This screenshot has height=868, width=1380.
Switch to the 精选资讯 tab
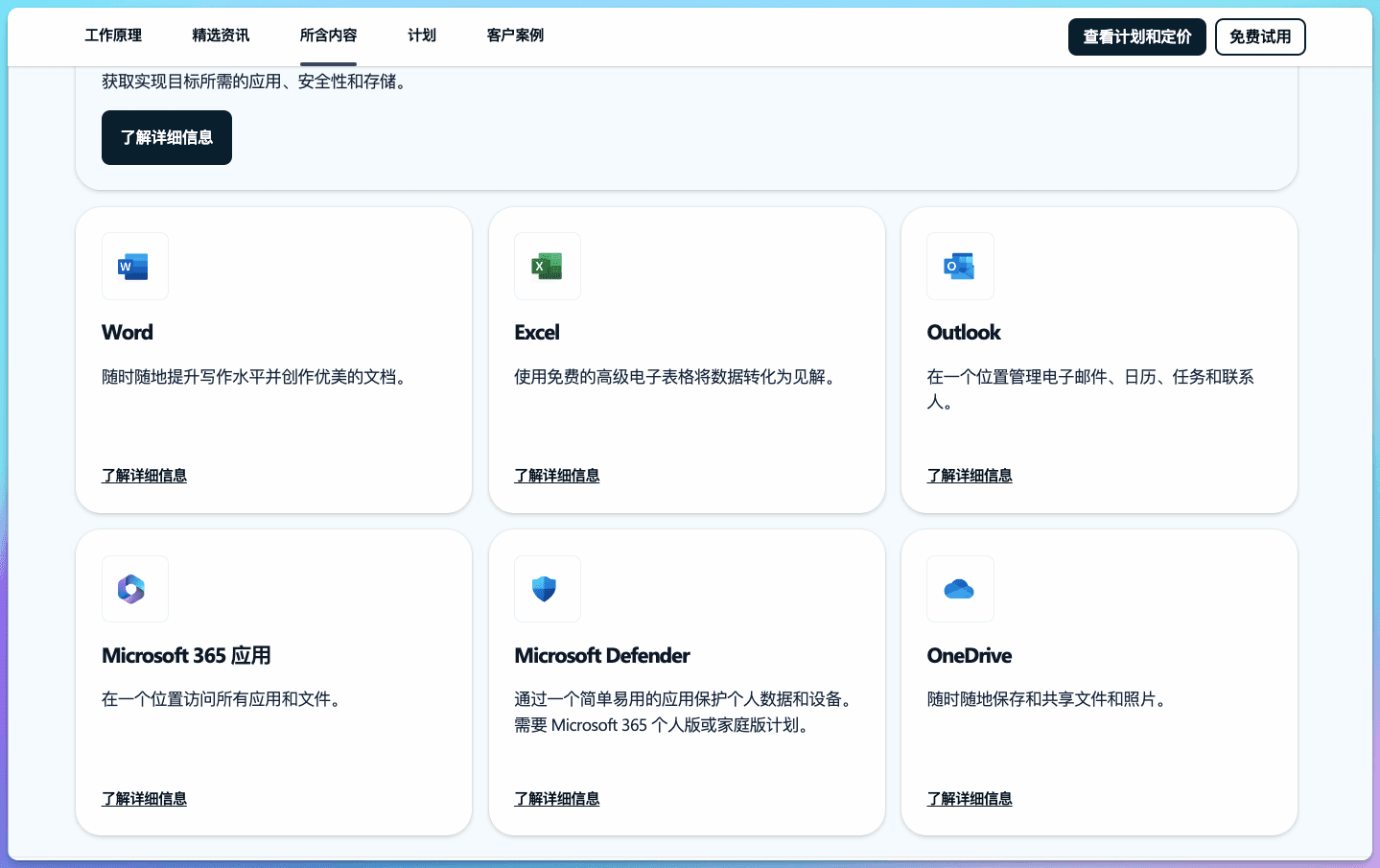[x=221, y=35]
